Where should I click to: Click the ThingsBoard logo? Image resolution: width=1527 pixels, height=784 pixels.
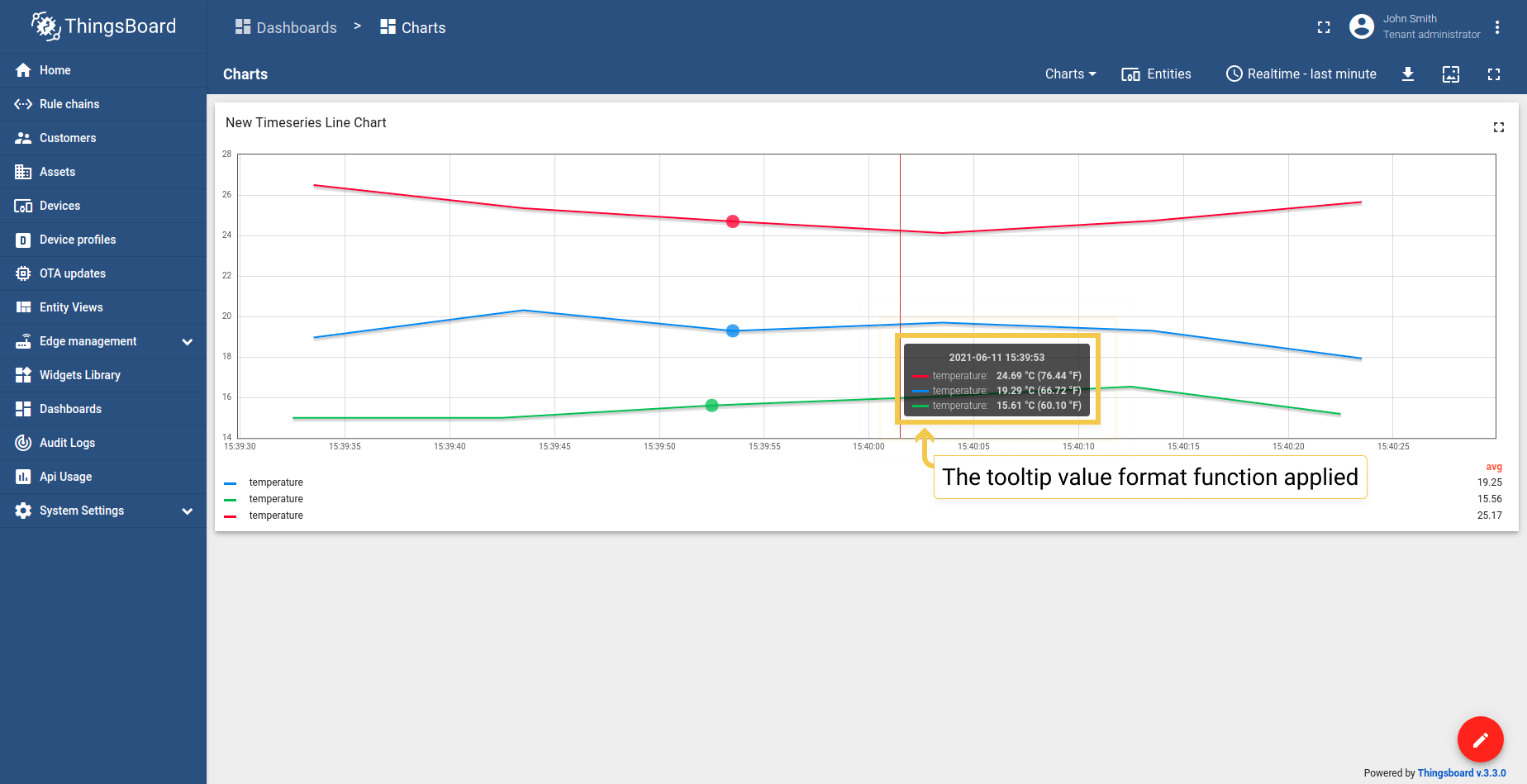pyautogui.click(x=103, y=26)
